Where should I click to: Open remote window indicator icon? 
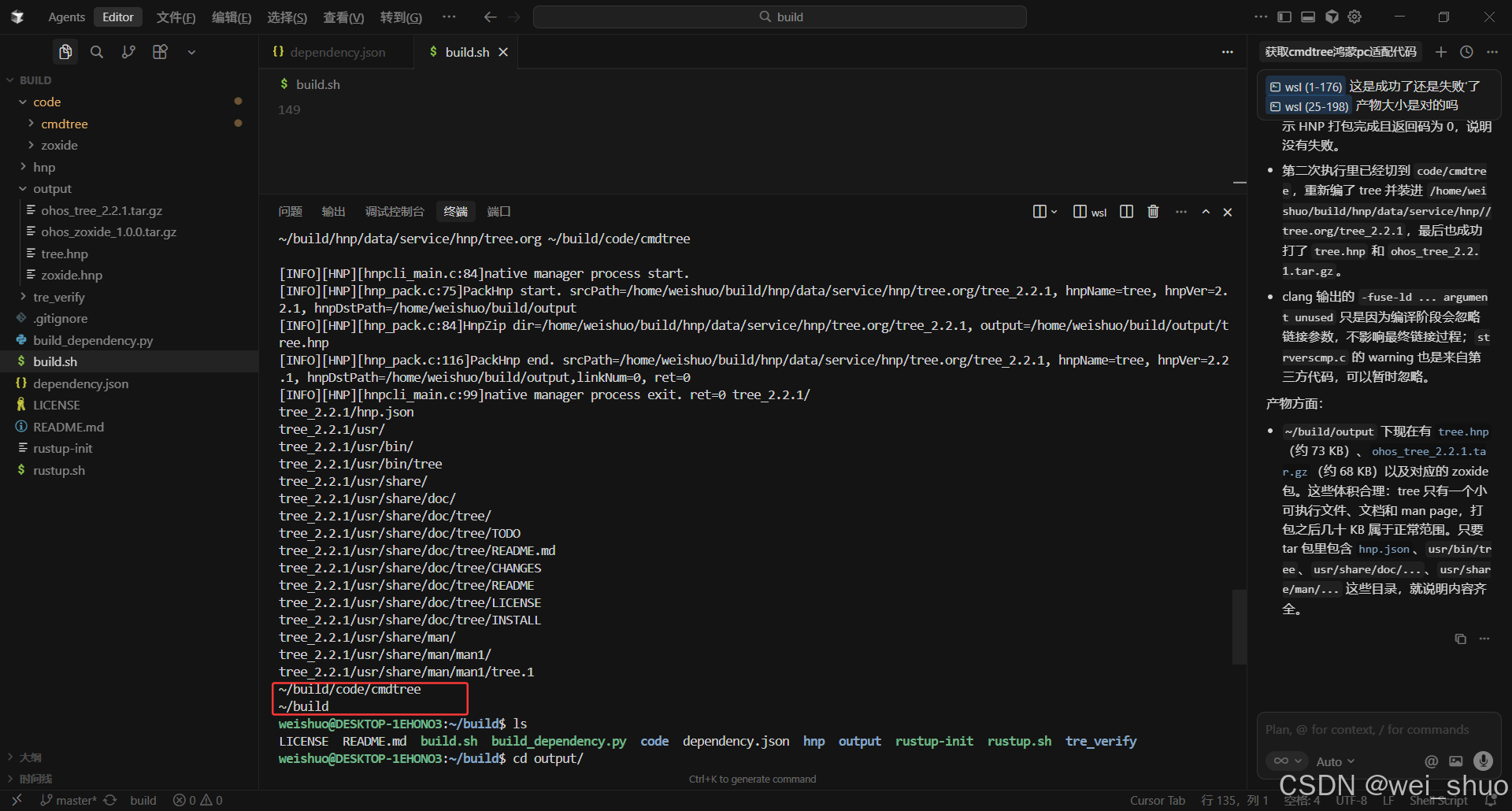17,800
